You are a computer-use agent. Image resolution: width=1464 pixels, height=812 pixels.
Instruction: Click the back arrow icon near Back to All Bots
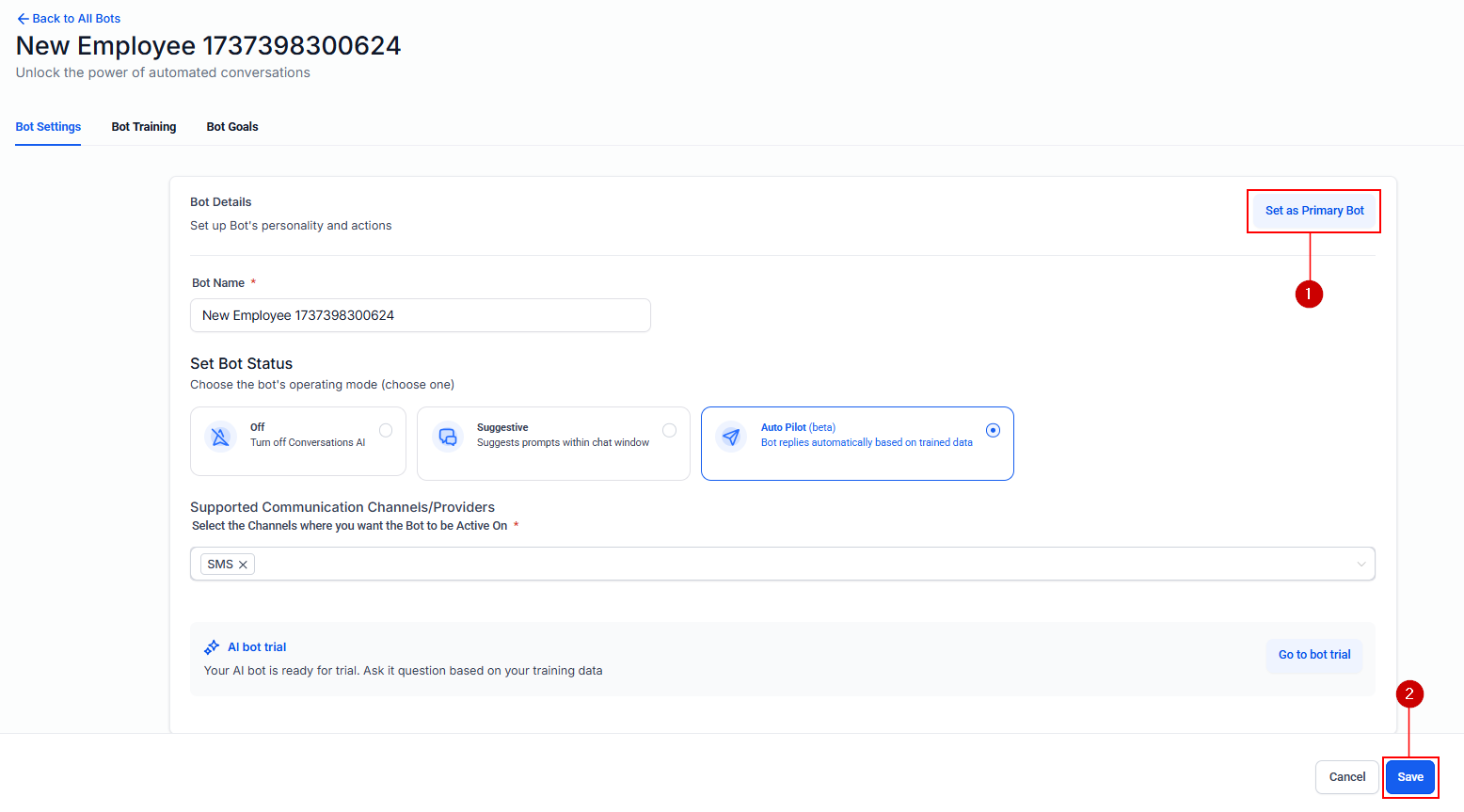coord(22,18)
